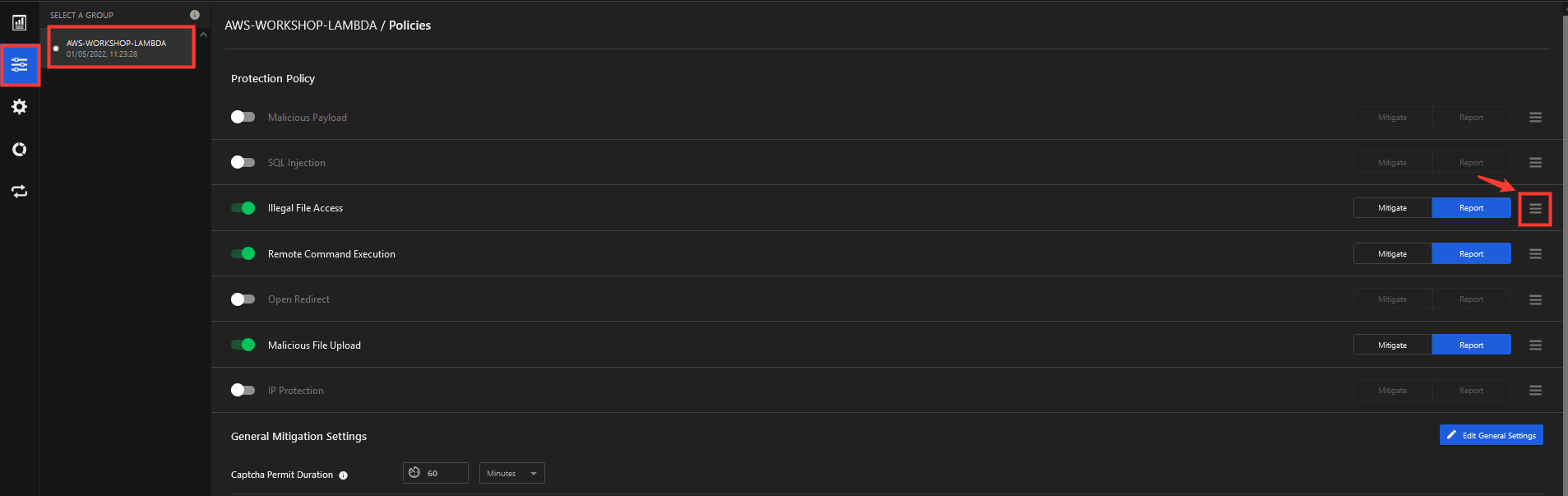Select the AWS-WORKSHOP-LAMBDA group
This screenshot has width=1568, height=496.
pyautogui.click(x=121, y=48)
